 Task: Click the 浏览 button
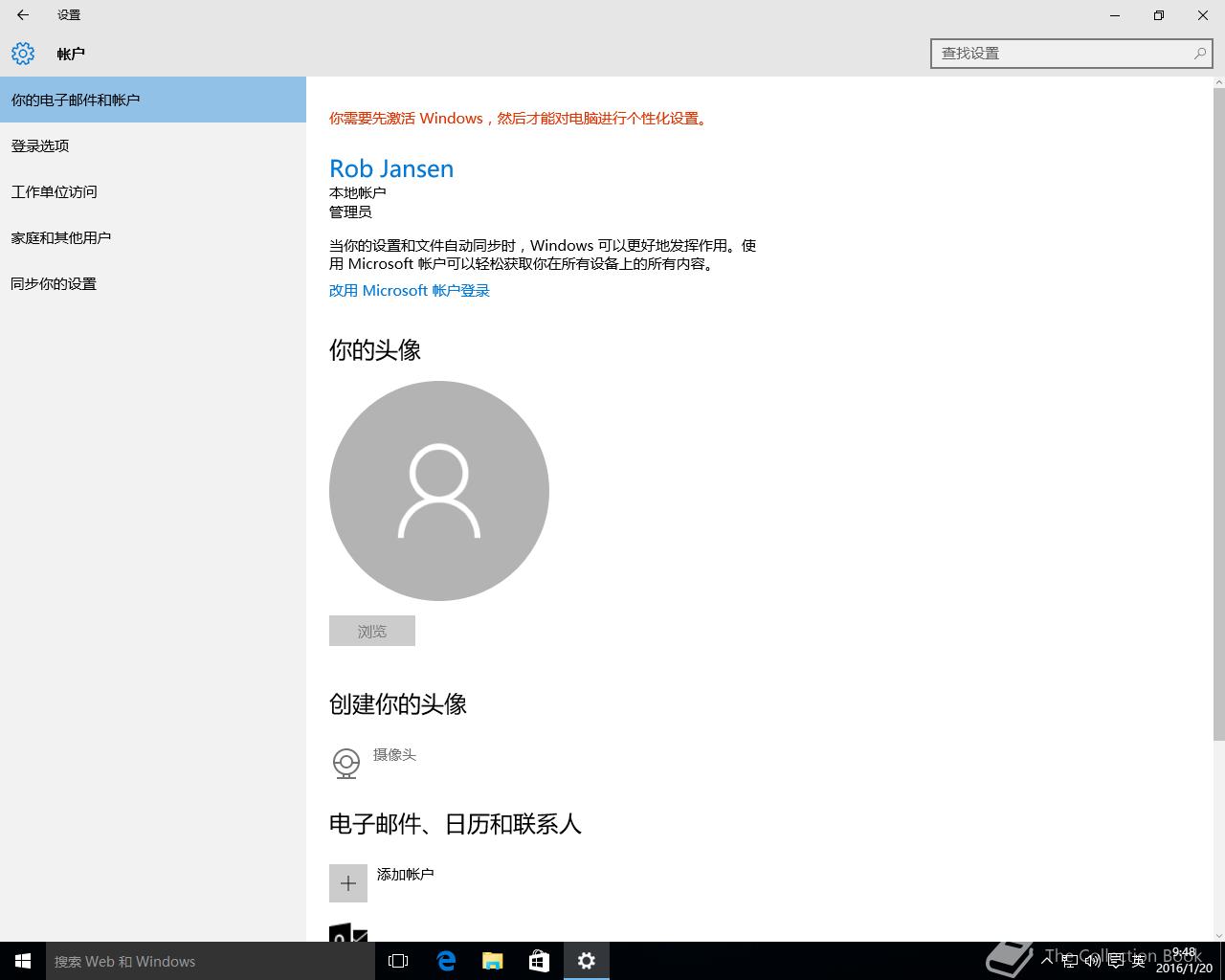point(372,631)
